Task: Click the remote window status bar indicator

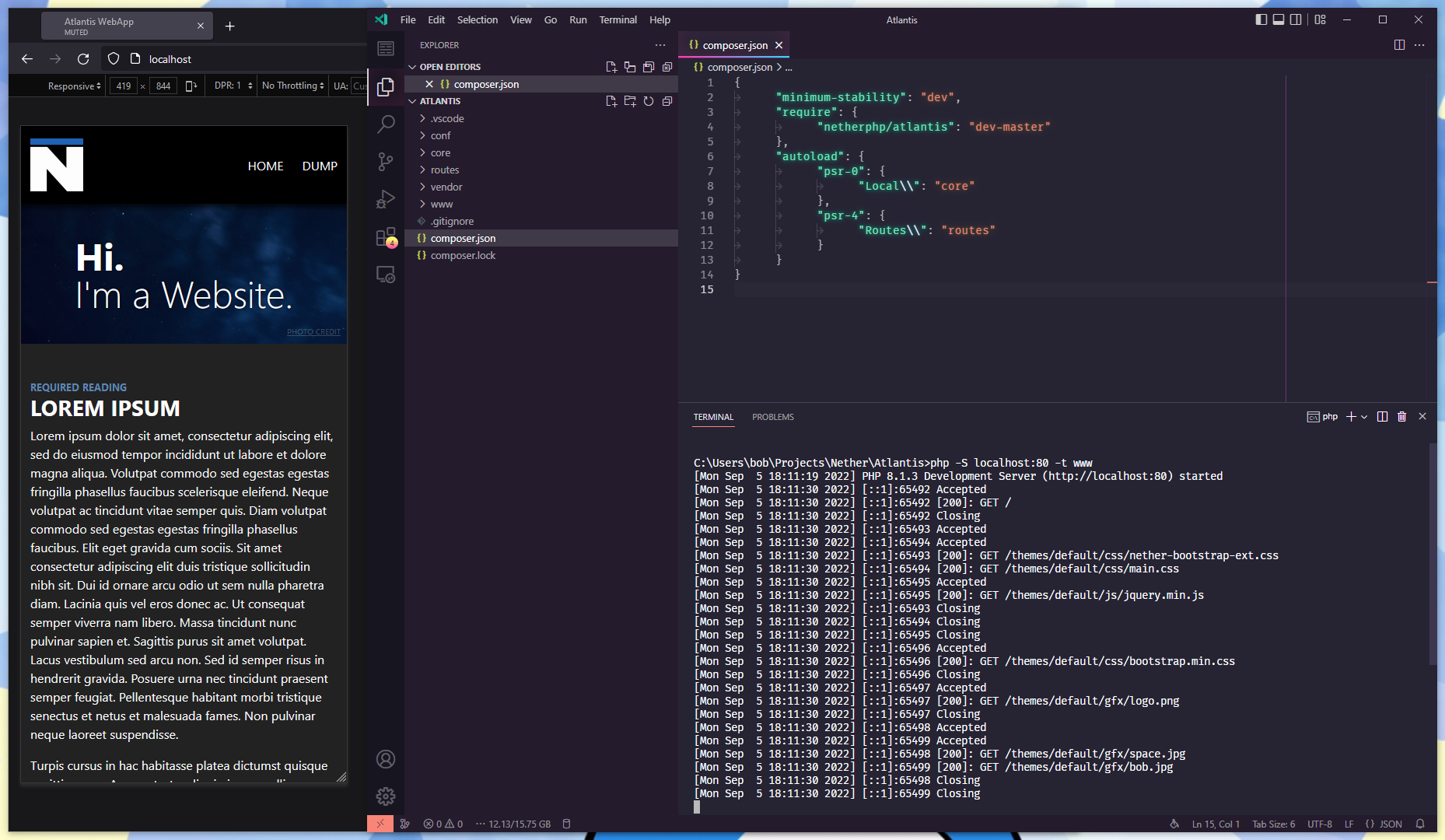Action: click(x=380, y=824)
